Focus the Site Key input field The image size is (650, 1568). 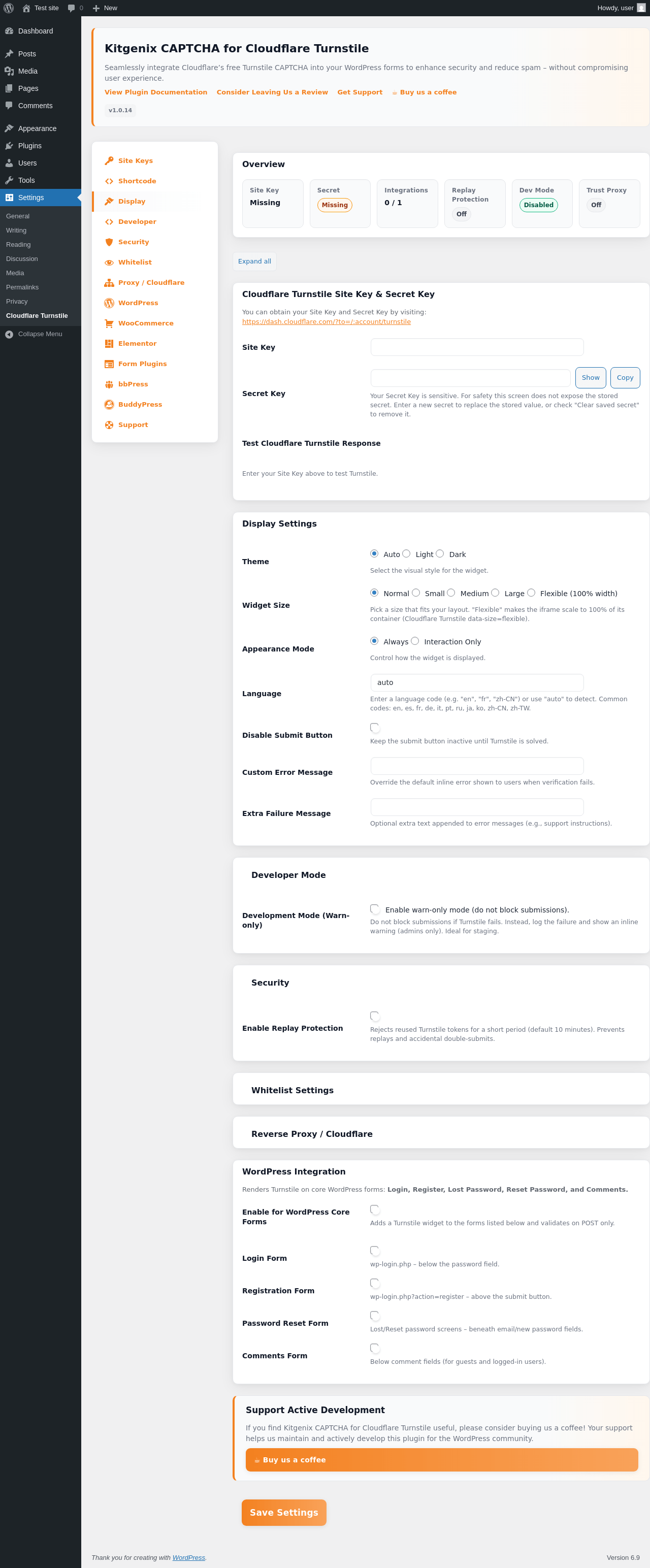click(476, 347)
